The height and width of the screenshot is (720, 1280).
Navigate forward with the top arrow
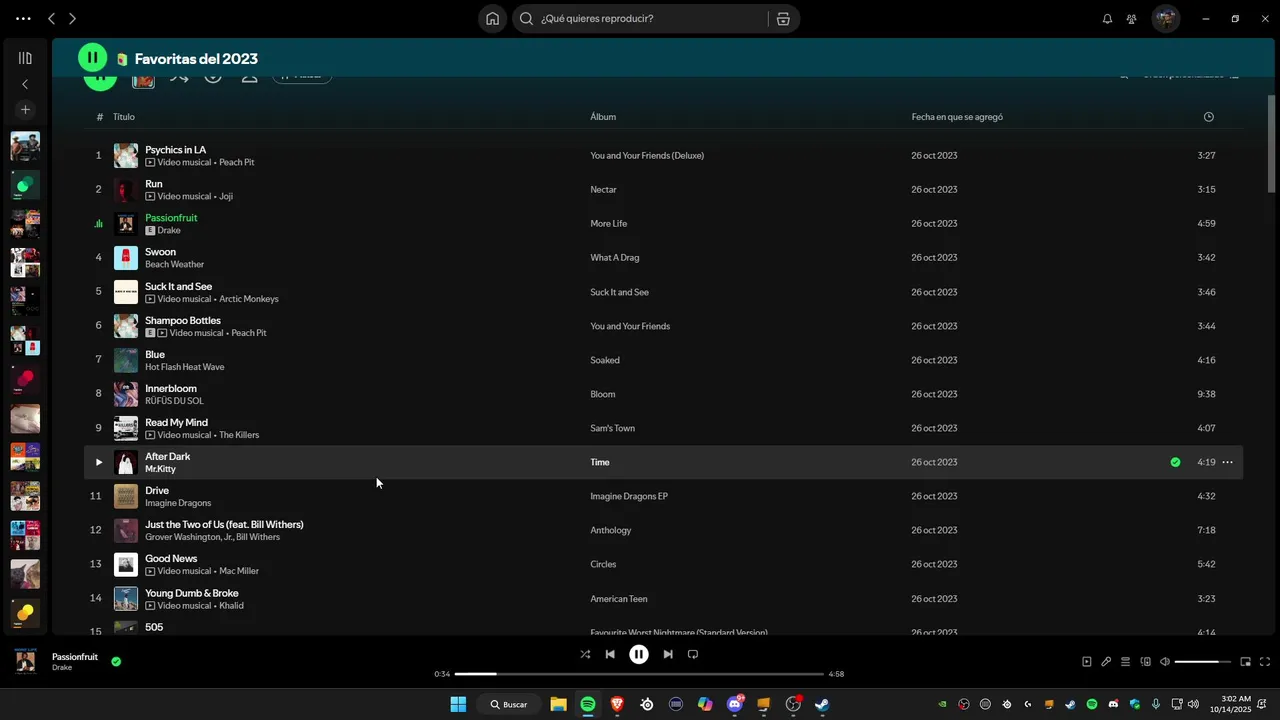[72, 18]
